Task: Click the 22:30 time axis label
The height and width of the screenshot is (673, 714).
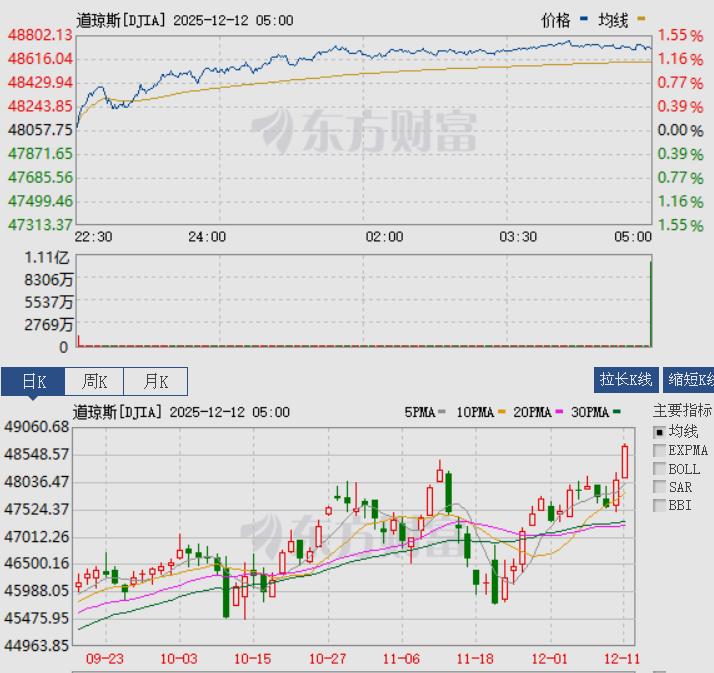Action: tap(93, 237)
